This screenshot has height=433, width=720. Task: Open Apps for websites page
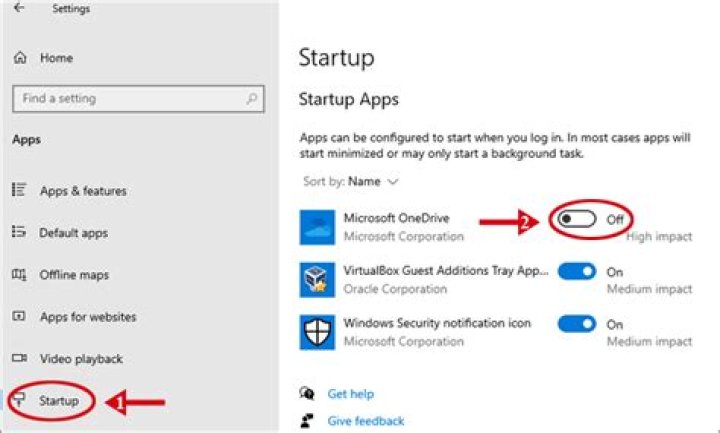pyautogui.click(x=87, y=317)
